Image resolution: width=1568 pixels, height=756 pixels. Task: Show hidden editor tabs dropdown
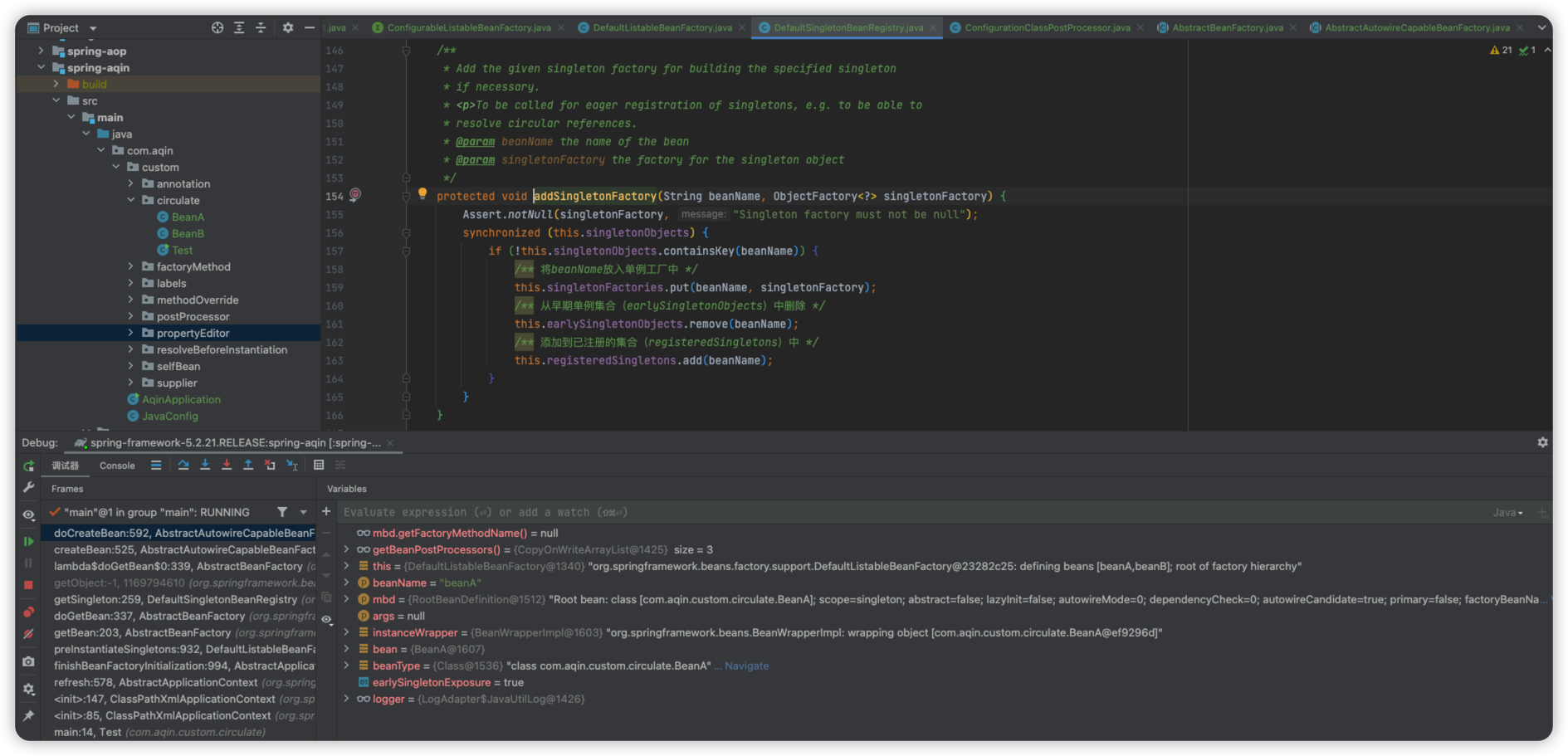(1541, 27)
